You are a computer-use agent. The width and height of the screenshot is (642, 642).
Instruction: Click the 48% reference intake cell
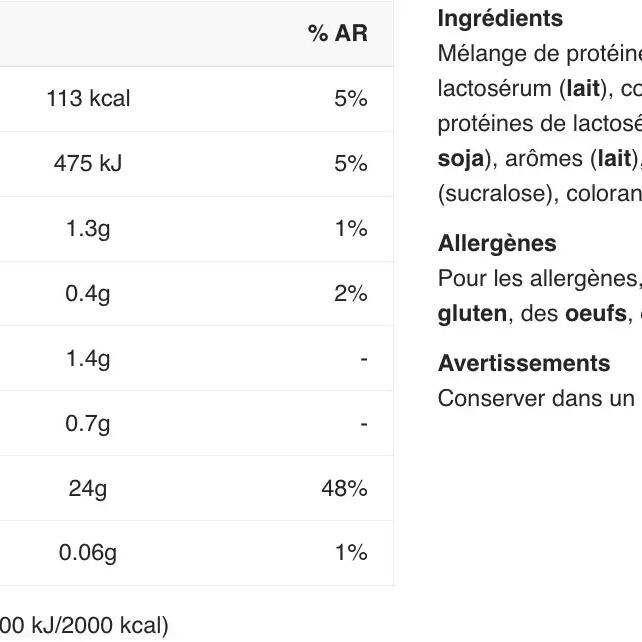click(x=344, y=489)
